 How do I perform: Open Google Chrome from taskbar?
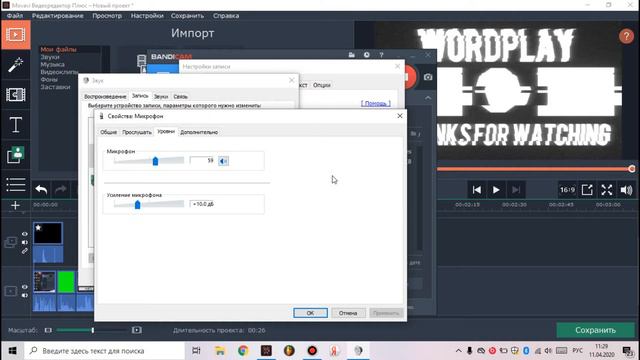click(x=243, y=351)
